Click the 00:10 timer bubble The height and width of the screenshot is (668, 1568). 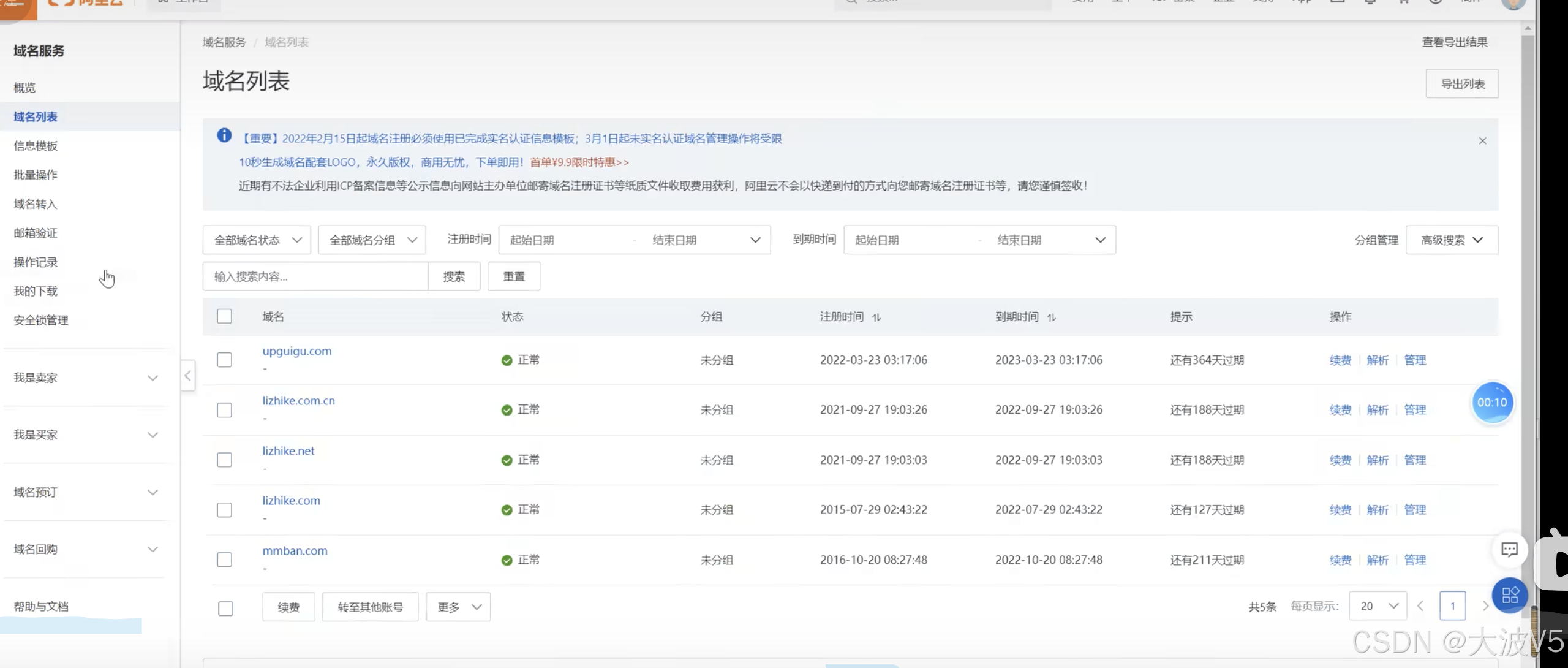point(1491,403)
